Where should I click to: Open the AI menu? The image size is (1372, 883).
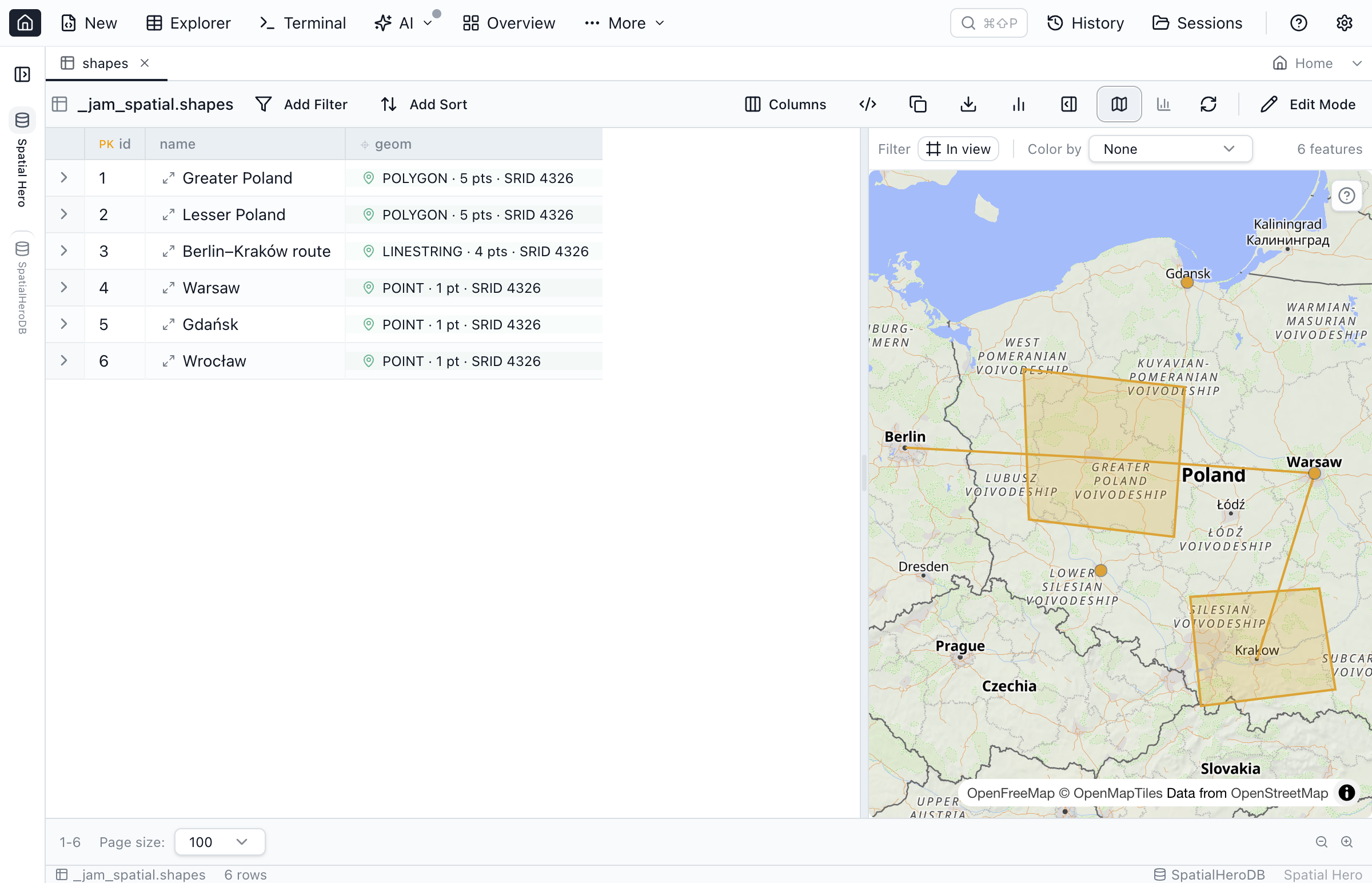pyautogui.click(x=404, y=23)
